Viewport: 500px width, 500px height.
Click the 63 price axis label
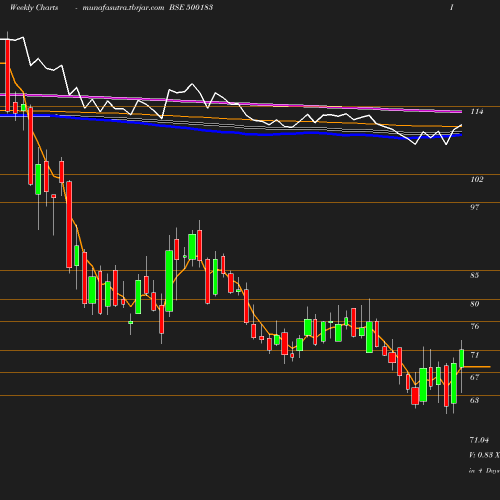click(x=475, y=400)
